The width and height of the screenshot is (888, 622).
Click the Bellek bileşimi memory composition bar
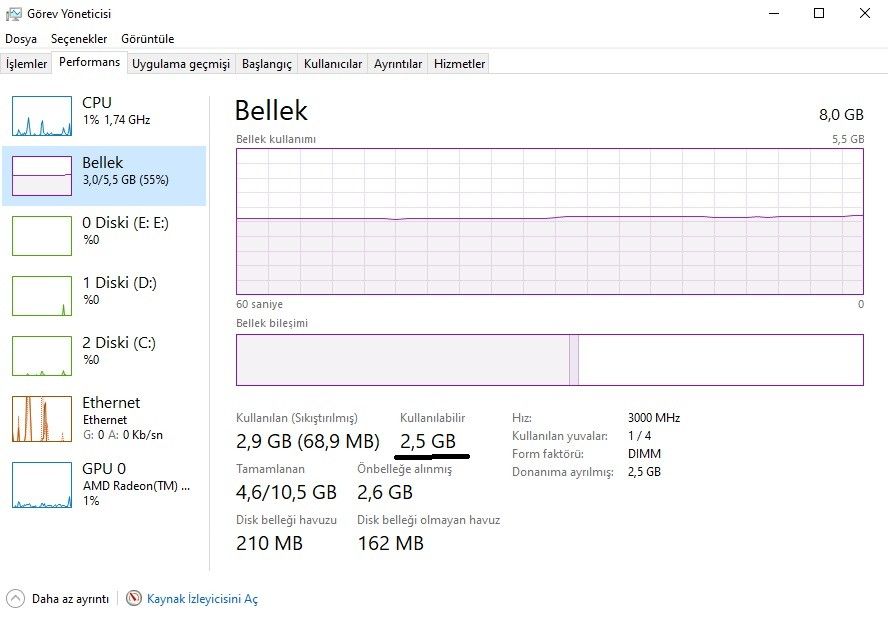click(549, 360)
